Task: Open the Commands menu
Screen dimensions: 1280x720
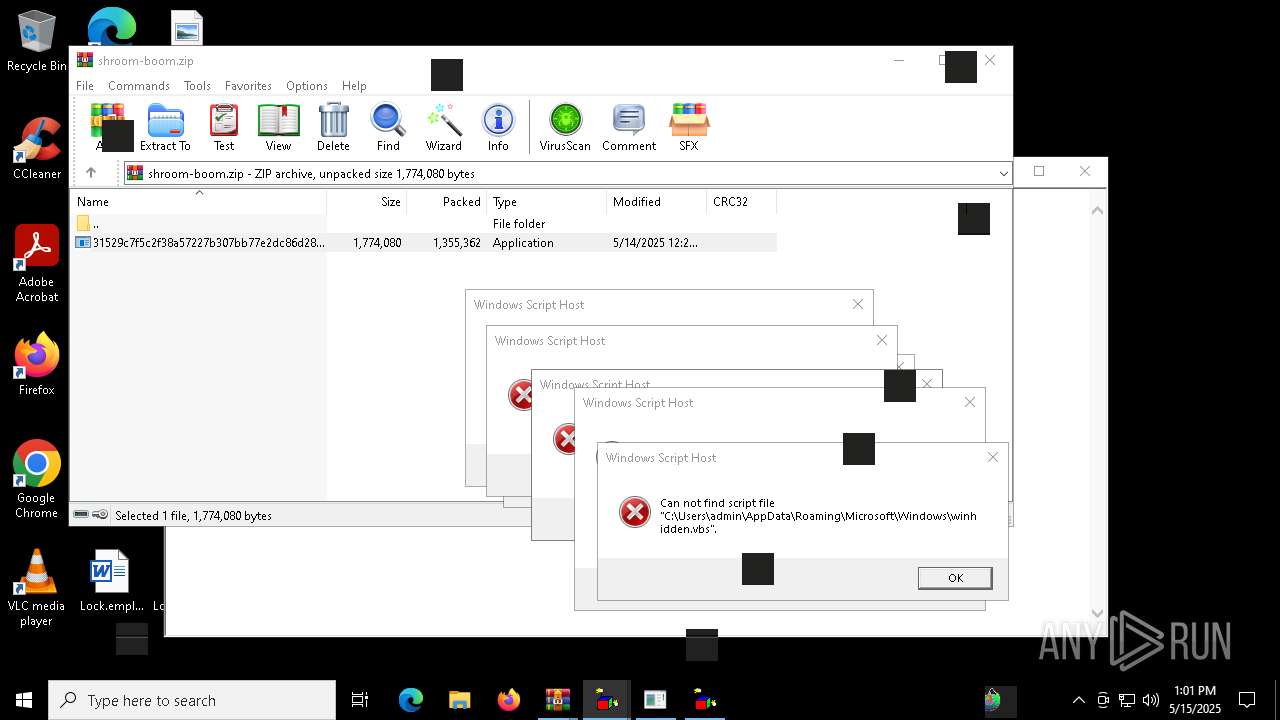Action: 139,86
